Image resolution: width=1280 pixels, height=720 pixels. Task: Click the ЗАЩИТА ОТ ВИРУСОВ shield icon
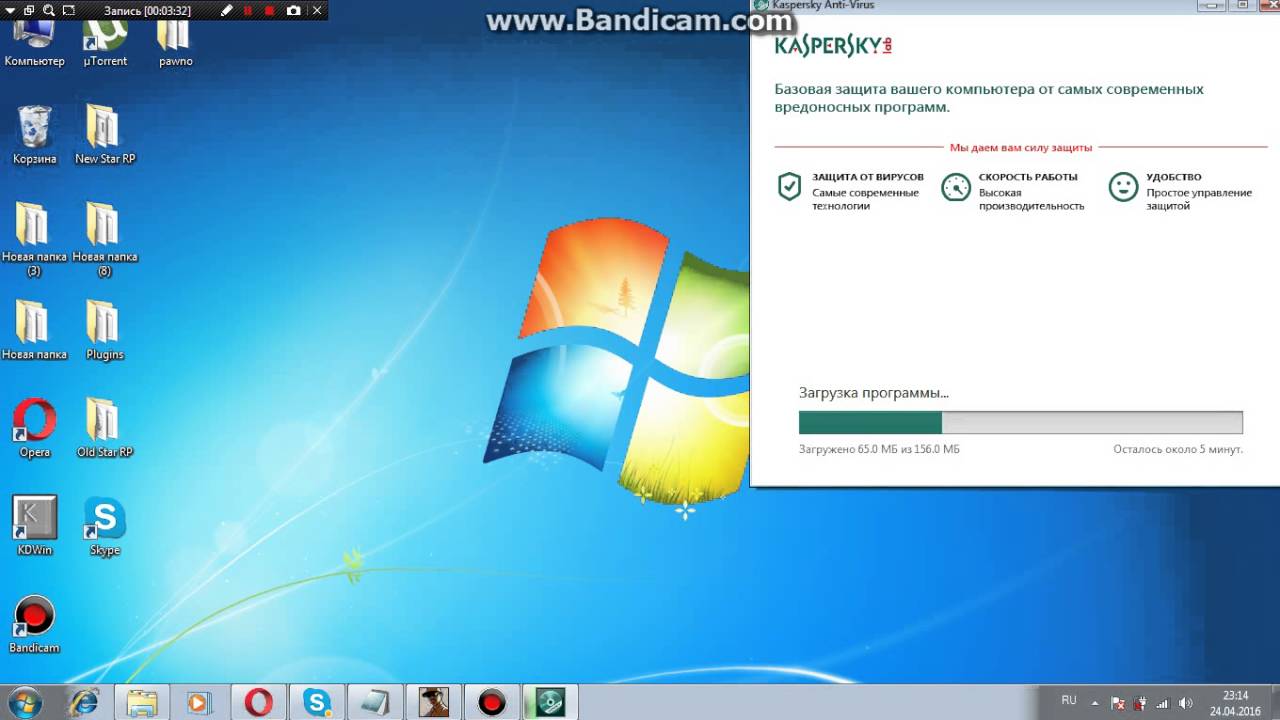coord(790,187)
